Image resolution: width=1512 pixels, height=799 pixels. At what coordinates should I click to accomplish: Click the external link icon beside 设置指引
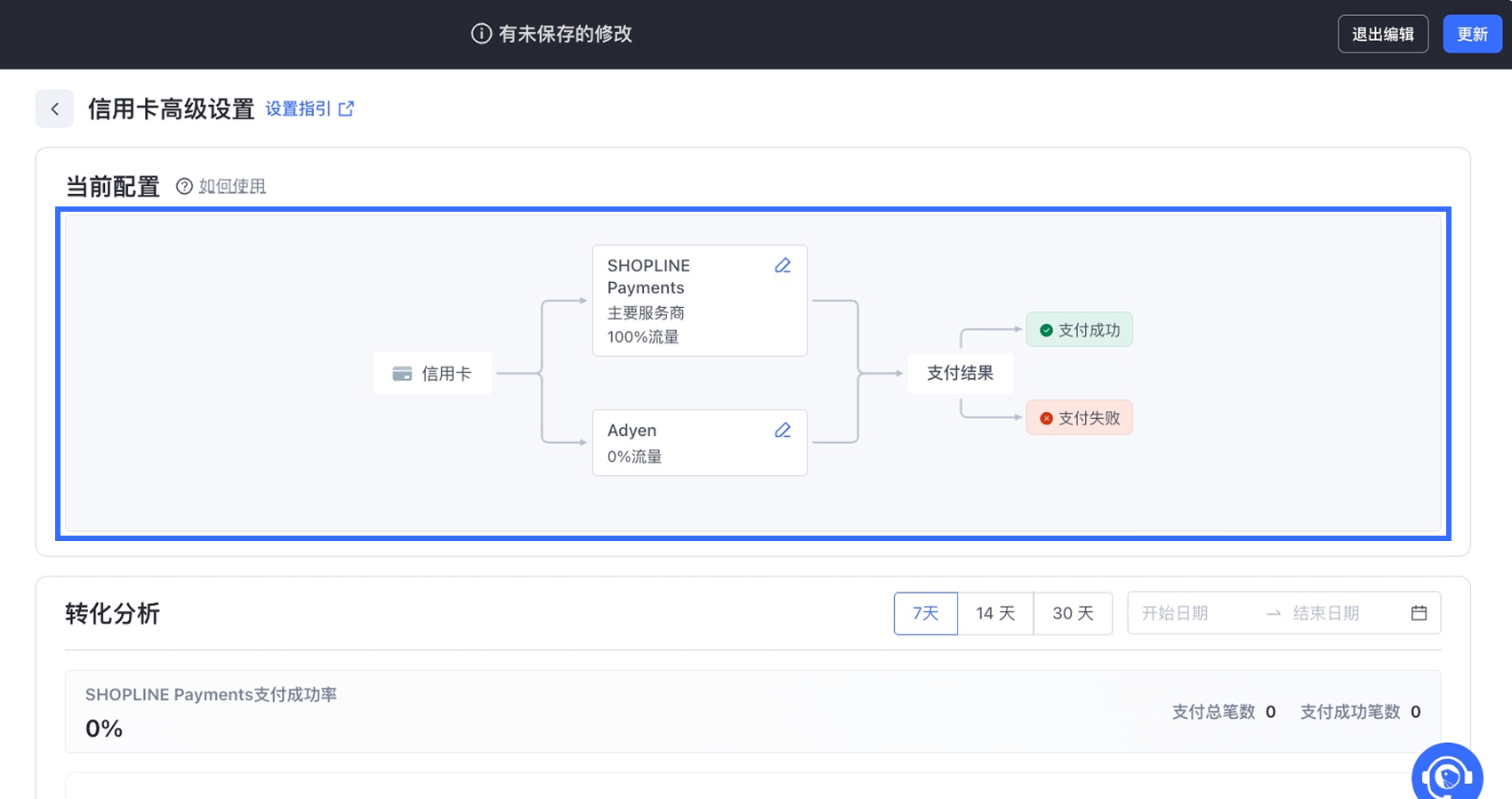[347, 109]
